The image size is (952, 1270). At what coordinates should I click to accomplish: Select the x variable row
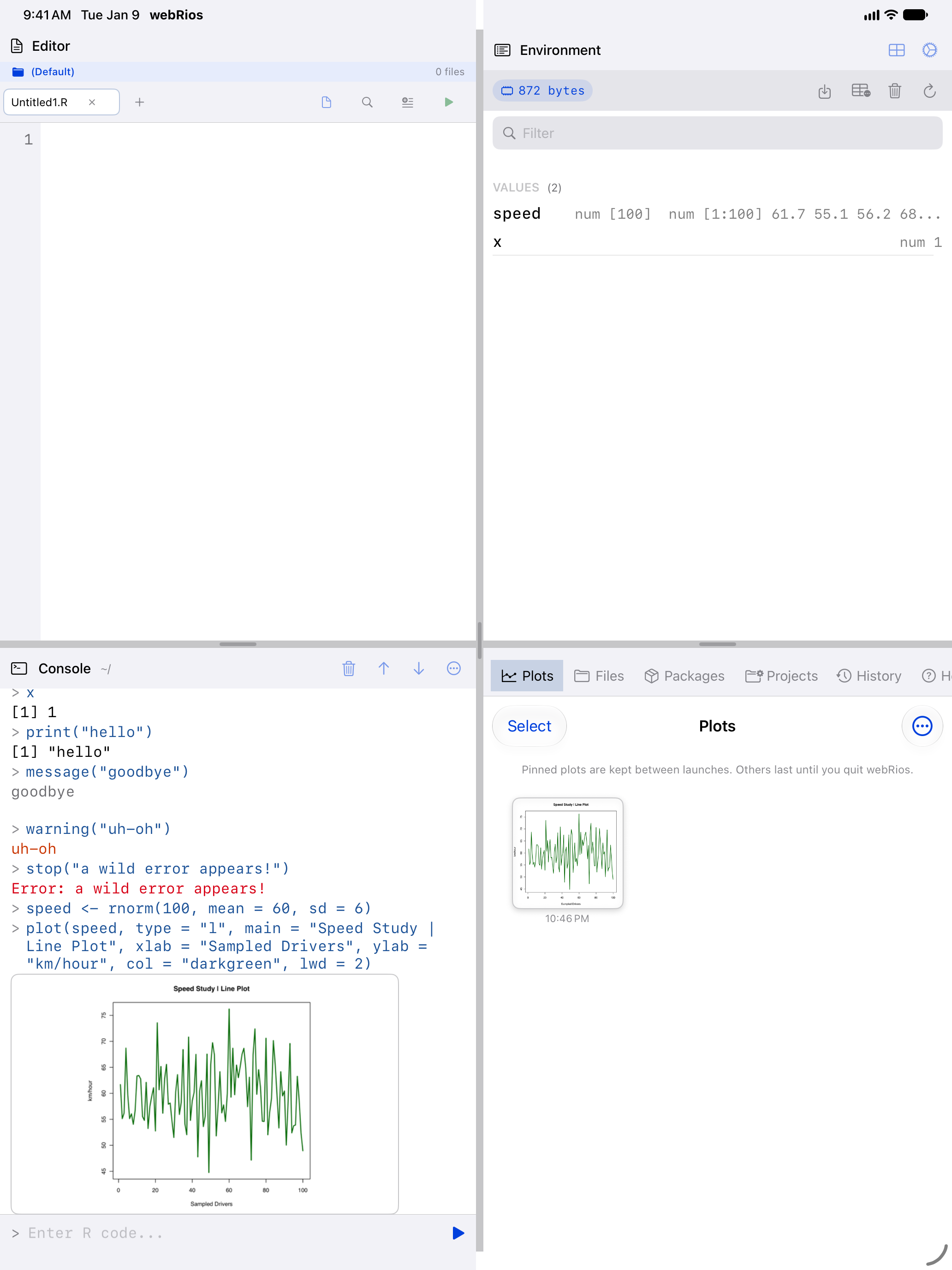(717, 242)
